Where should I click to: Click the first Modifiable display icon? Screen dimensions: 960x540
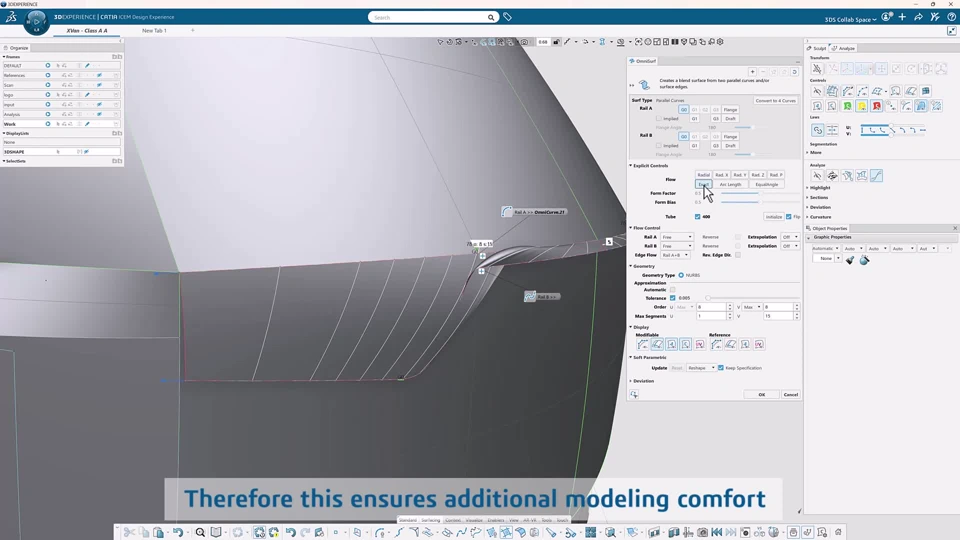point(643,345)
